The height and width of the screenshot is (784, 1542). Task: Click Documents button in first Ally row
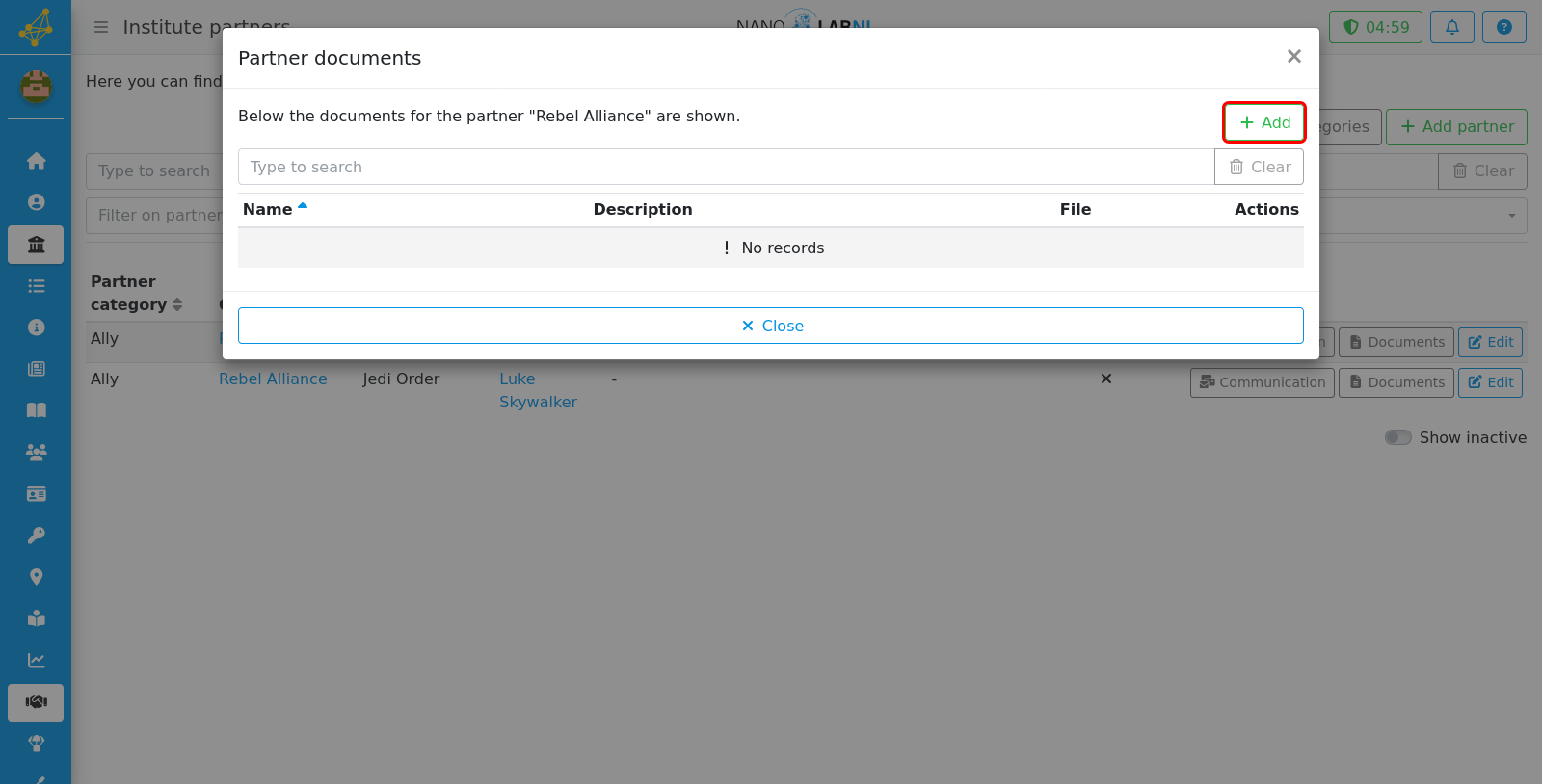[1396, 342]
